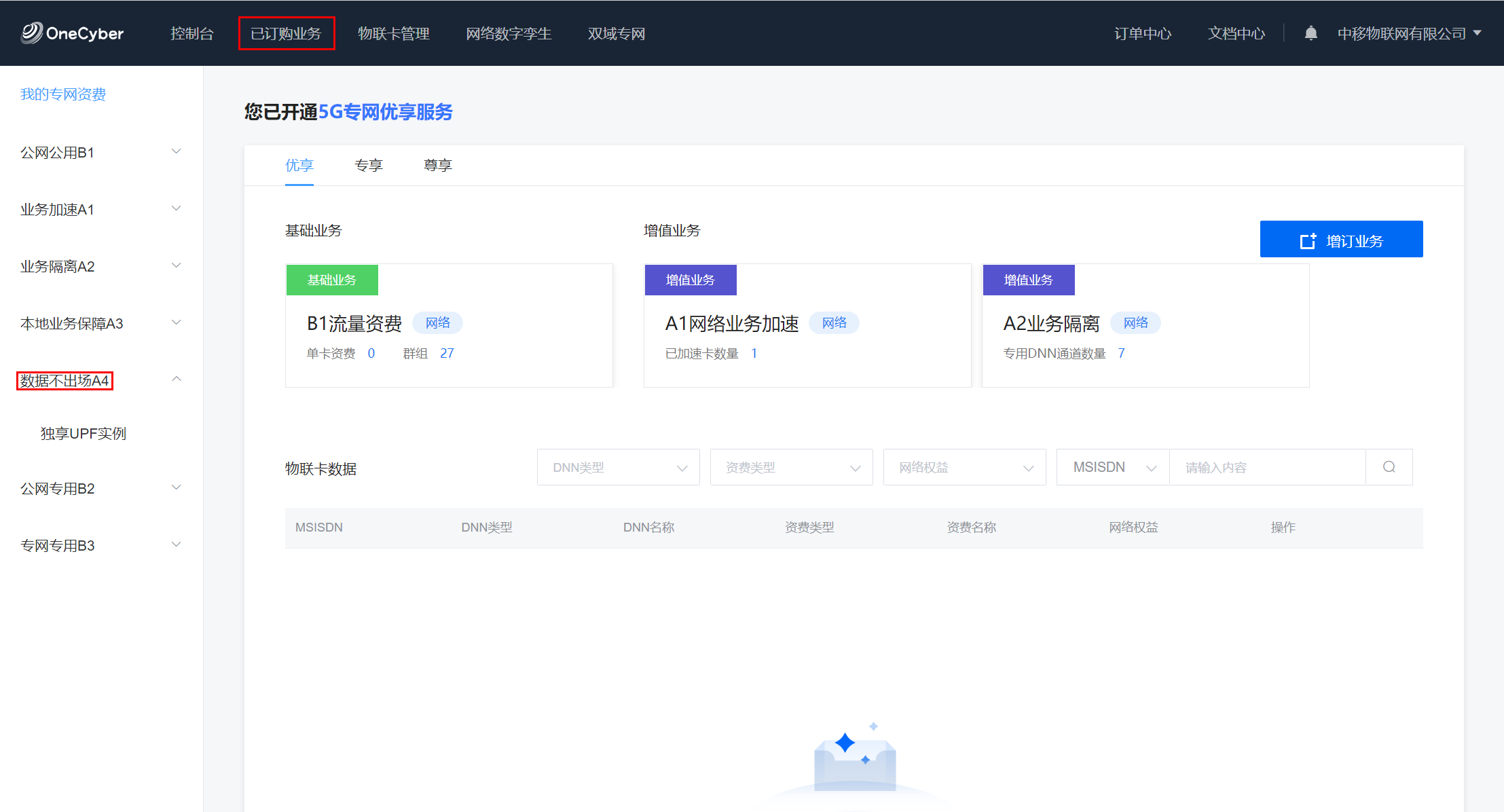The height and width of the screenshot is (812, 1504).
Task: Open the 网络数字孪生 menu item
Action: pyautogui.click(x=509, y=33)
